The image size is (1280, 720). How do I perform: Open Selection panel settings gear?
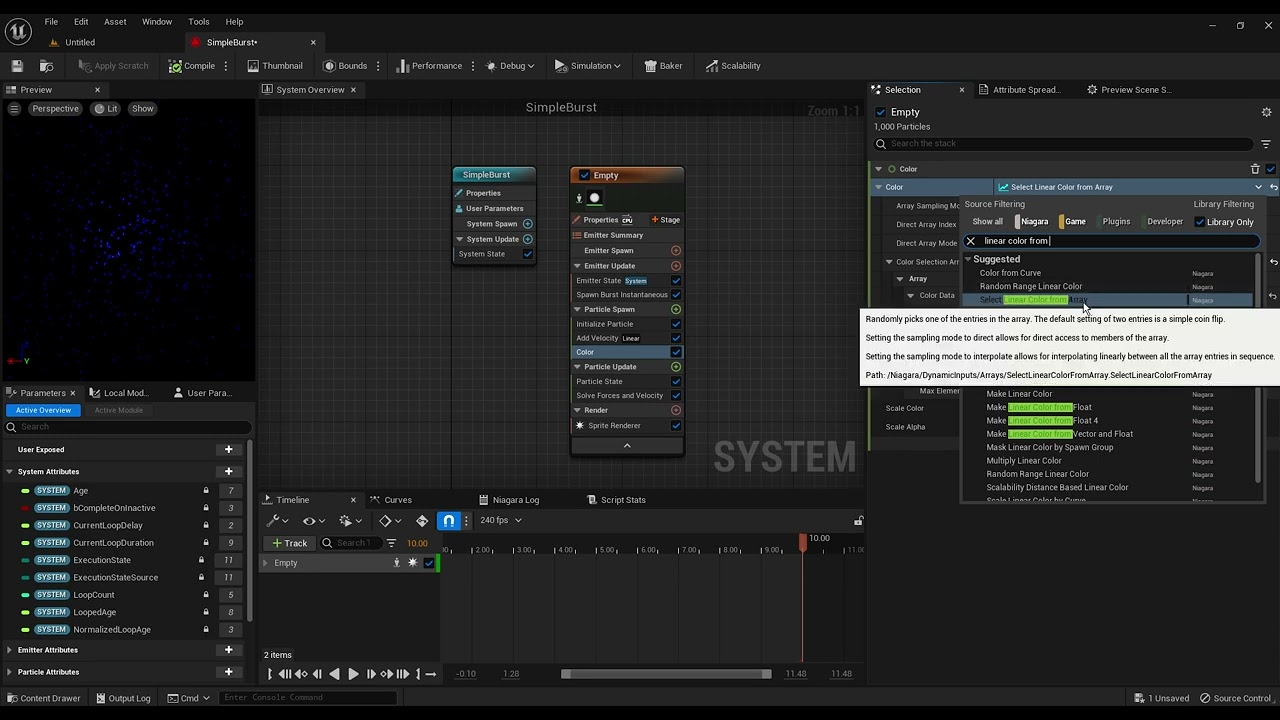click(x=1266, y=113)
